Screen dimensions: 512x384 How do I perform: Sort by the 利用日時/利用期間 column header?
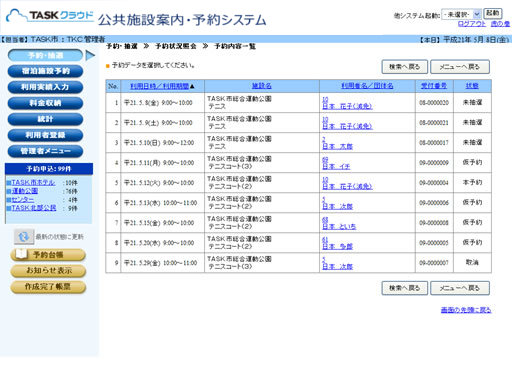160,86
